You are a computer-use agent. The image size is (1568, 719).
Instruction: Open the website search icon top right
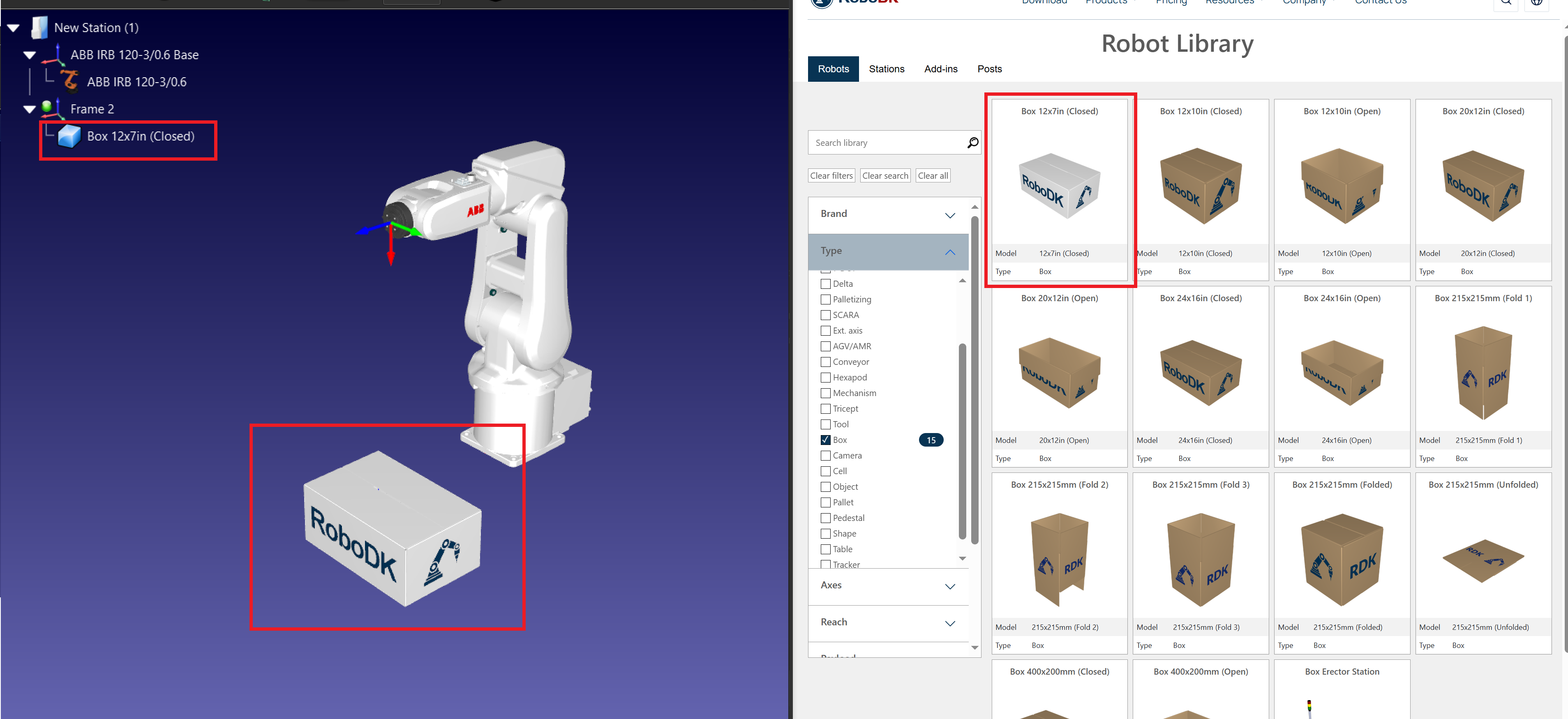(1505, 2)
